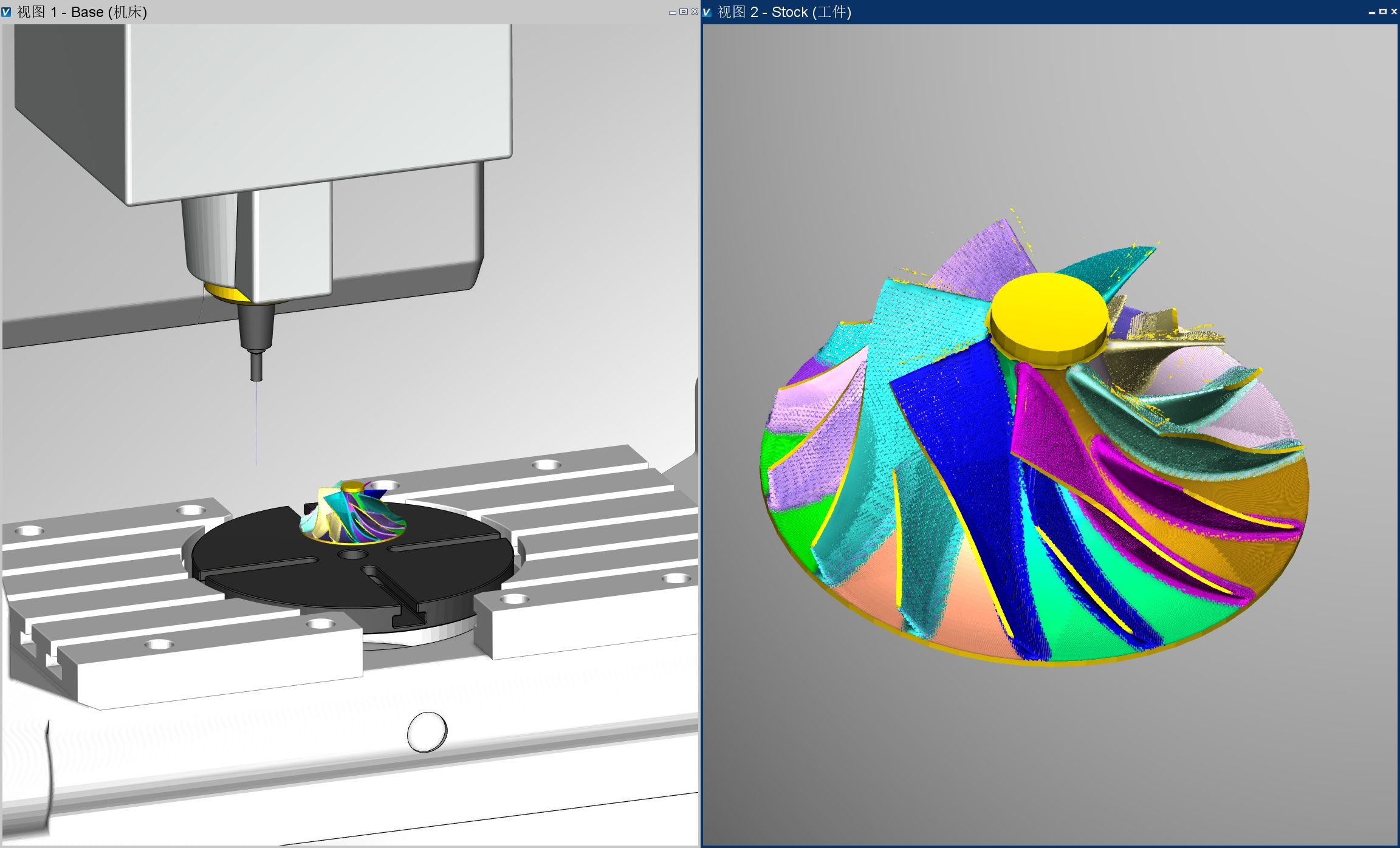Select the cutting tool tip in machine view
This screenshot has height=848, width=1400.
coord(256,368)
